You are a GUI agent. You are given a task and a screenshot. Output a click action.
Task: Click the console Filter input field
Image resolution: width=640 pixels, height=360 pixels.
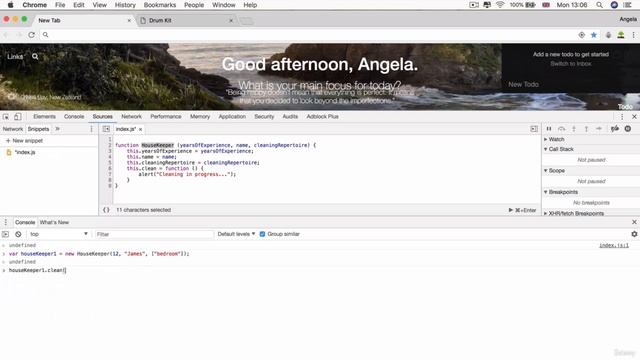coord(154,234)
